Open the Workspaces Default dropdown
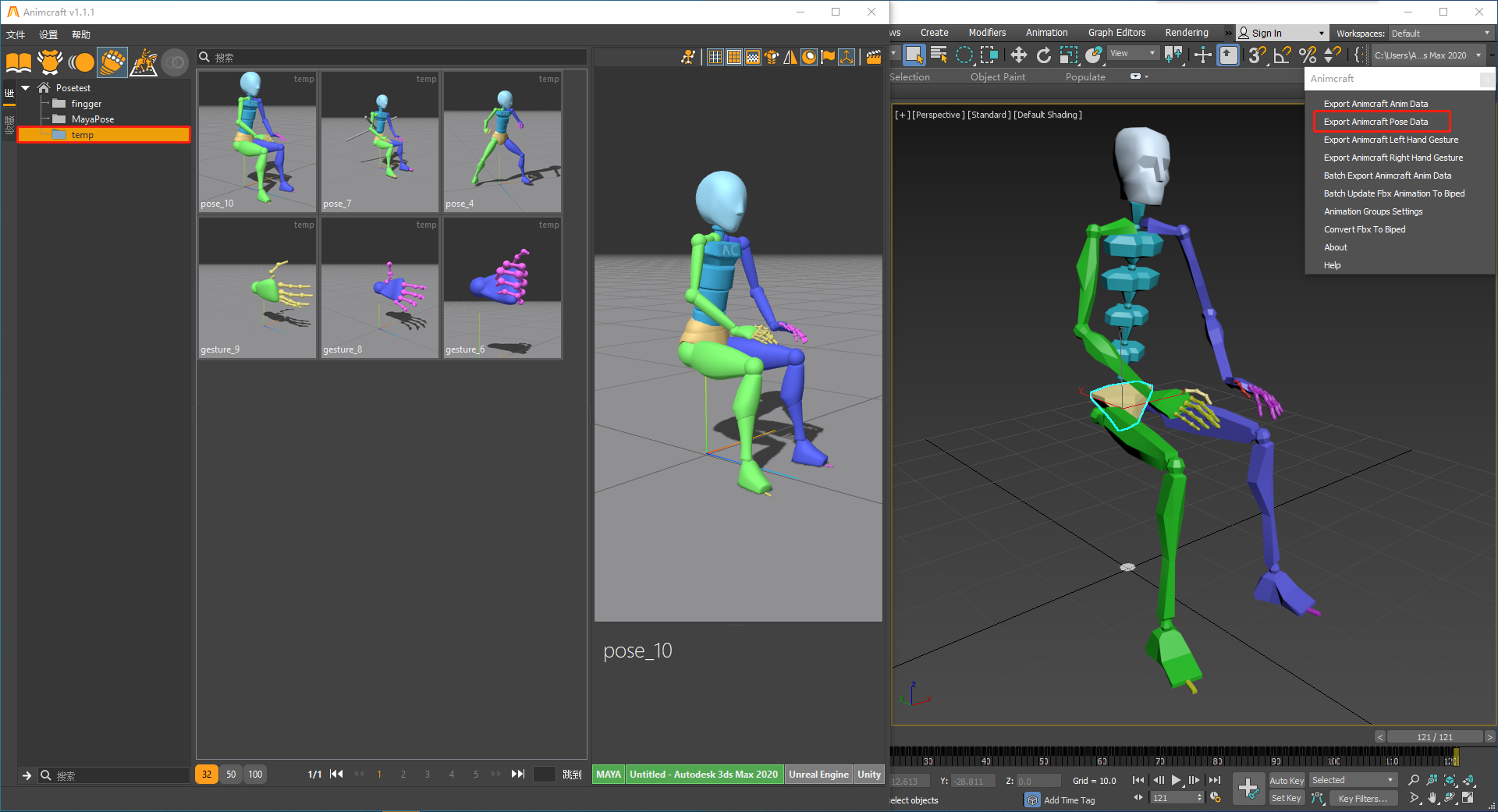 1440,33
